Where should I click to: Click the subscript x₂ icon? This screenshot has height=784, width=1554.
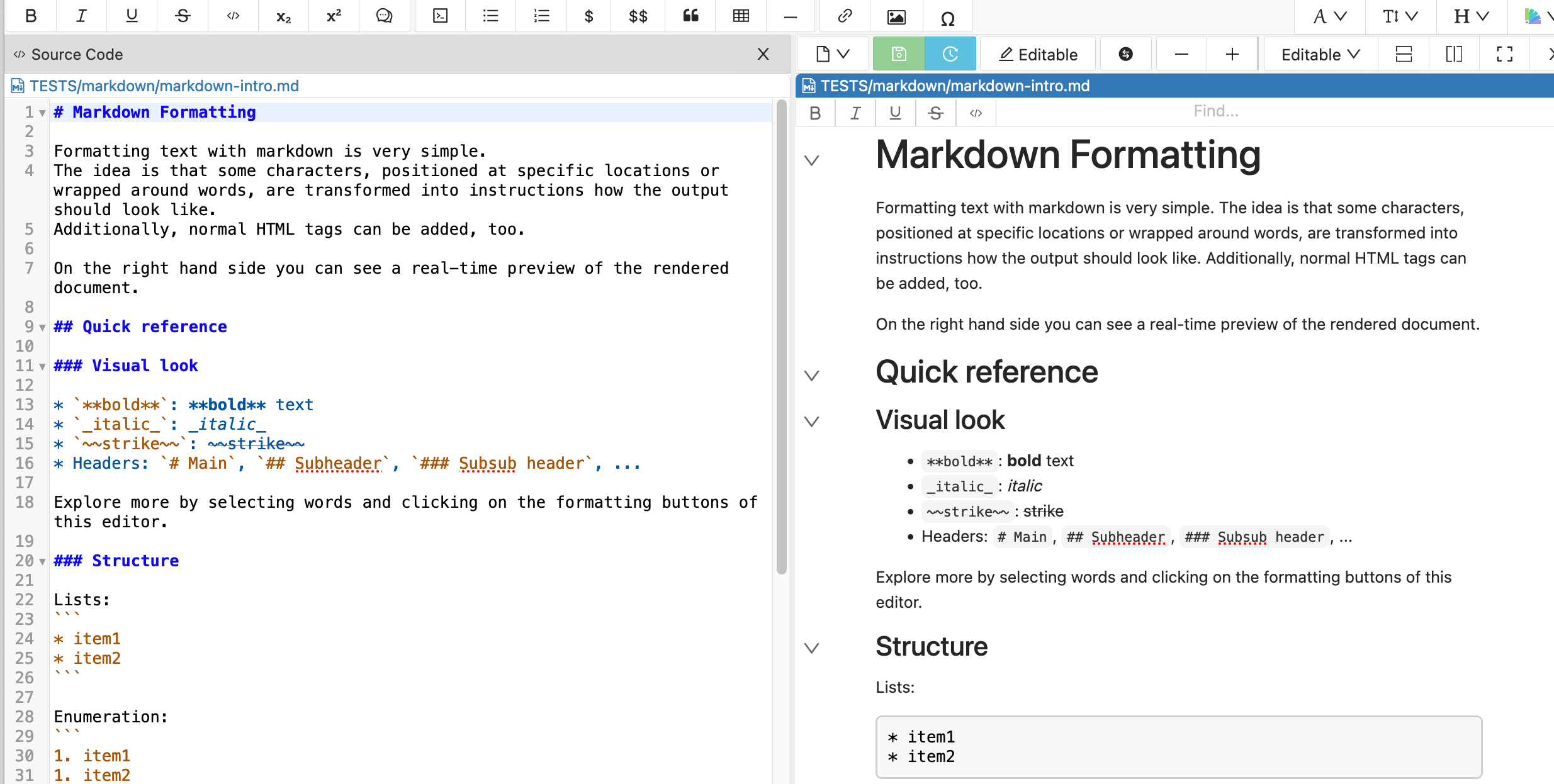pos(283,16)
